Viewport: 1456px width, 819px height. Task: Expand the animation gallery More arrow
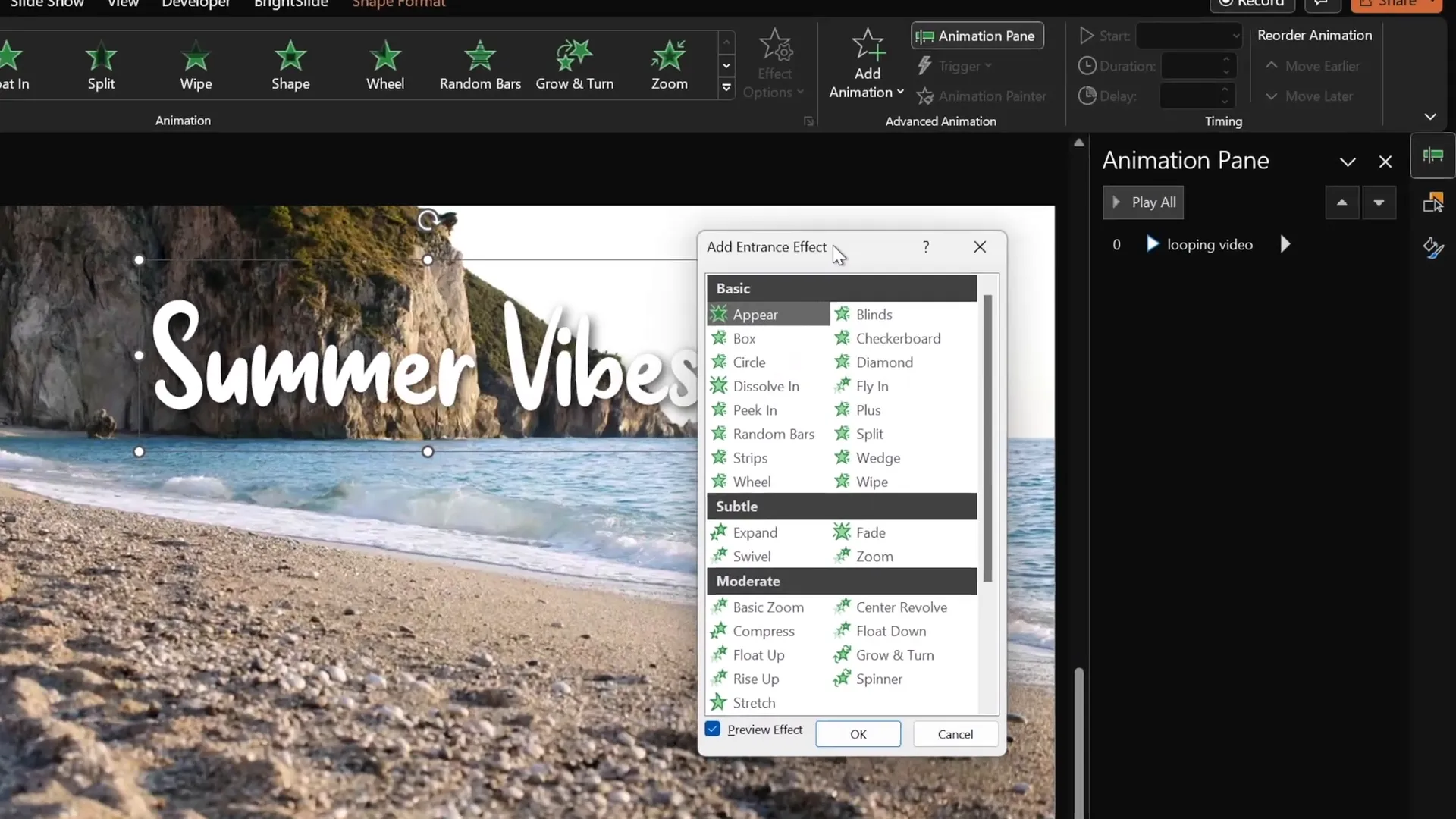click(726, 88)
